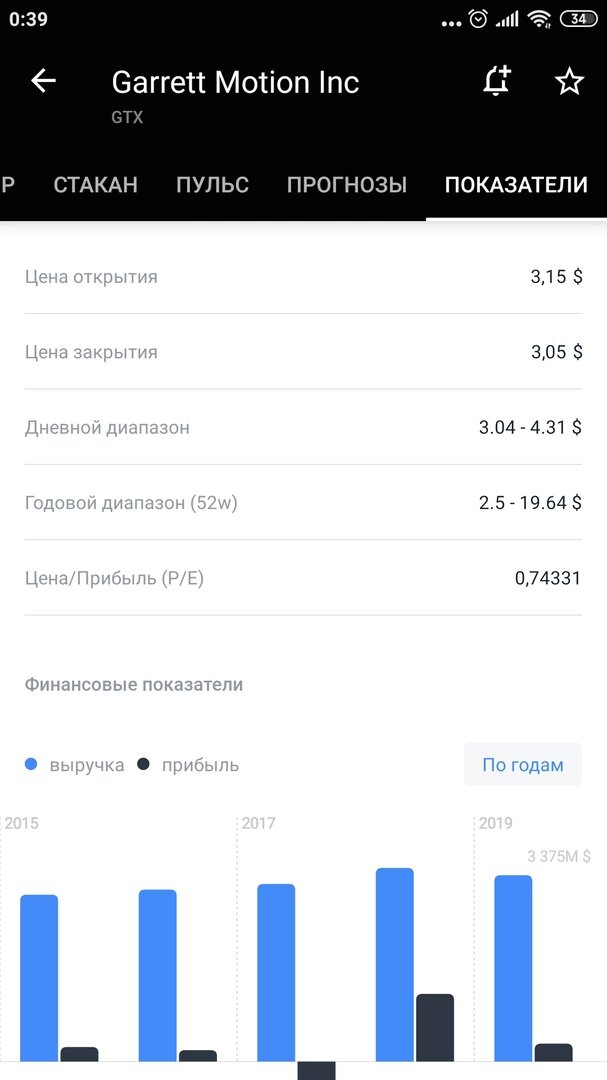Tap the 2018 profit dark bar

click(435, 1028)
